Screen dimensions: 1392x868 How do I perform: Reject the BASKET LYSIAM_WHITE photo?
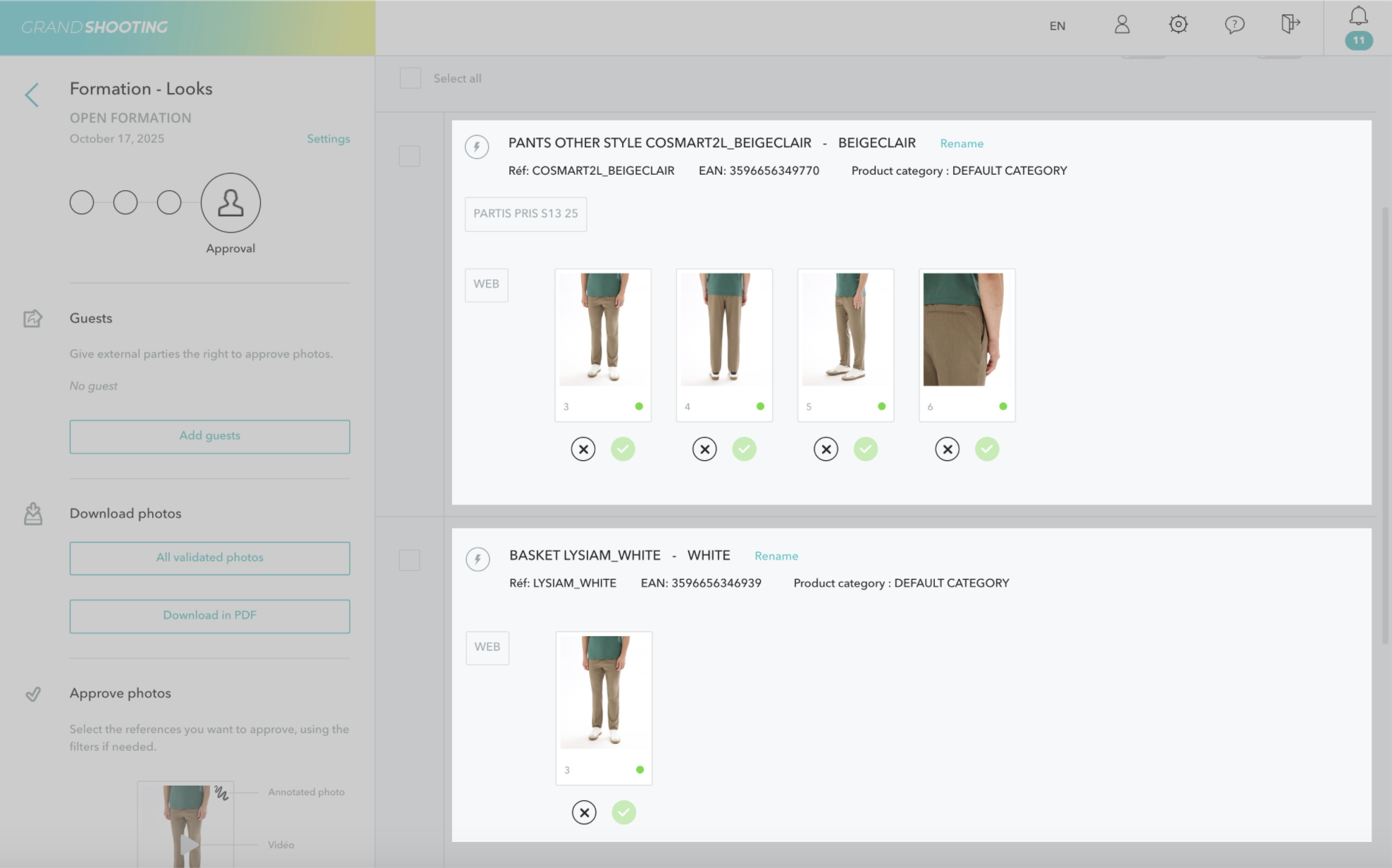point(584,812)
